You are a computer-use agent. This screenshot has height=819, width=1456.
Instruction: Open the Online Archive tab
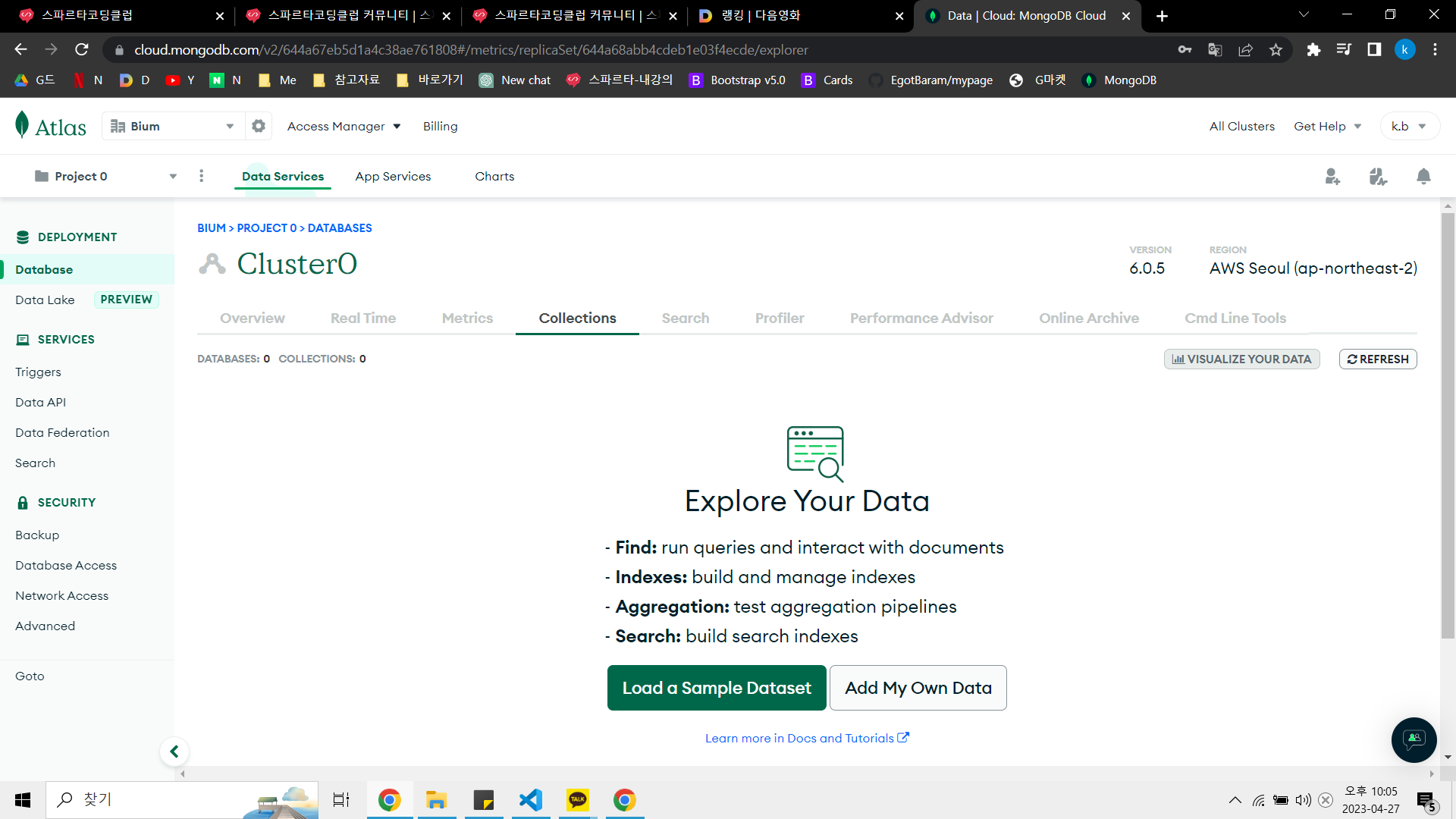(1089, 318)
